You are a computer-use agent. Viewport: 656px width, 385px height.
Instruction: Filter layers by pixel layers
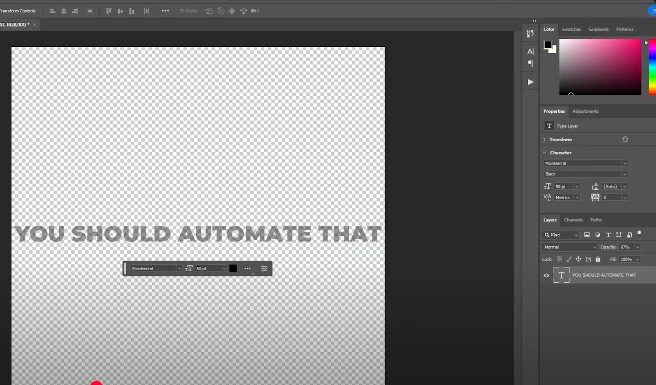click(587, 235)
